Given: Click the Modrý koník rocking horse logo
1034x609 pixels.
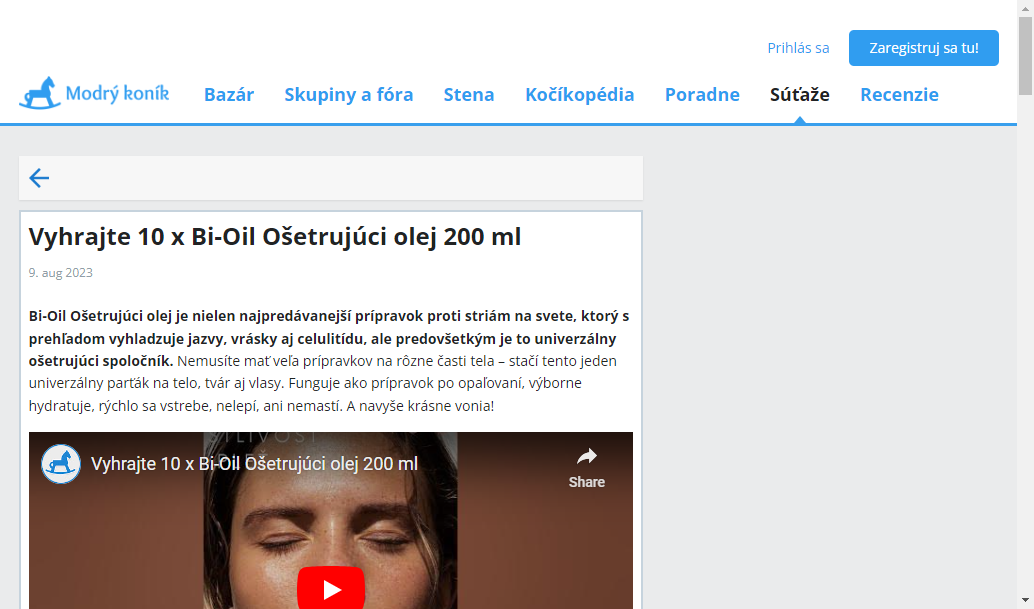Looking at the screenshot, I should (40, 93).
